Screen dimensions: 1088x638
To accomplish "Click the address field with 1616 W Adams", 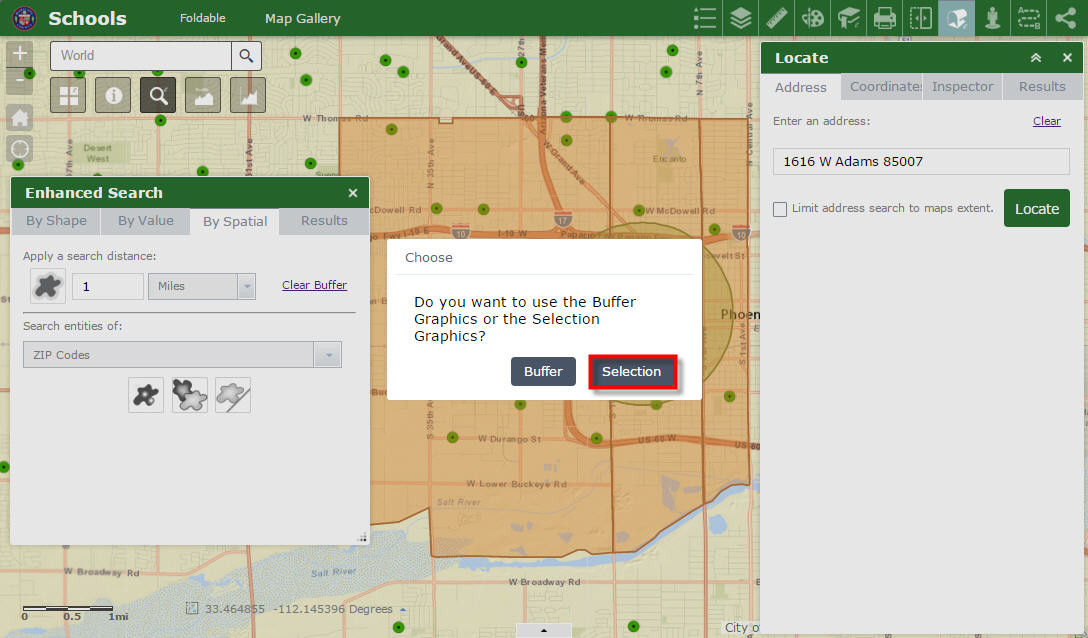I will (x=921, y=161).
